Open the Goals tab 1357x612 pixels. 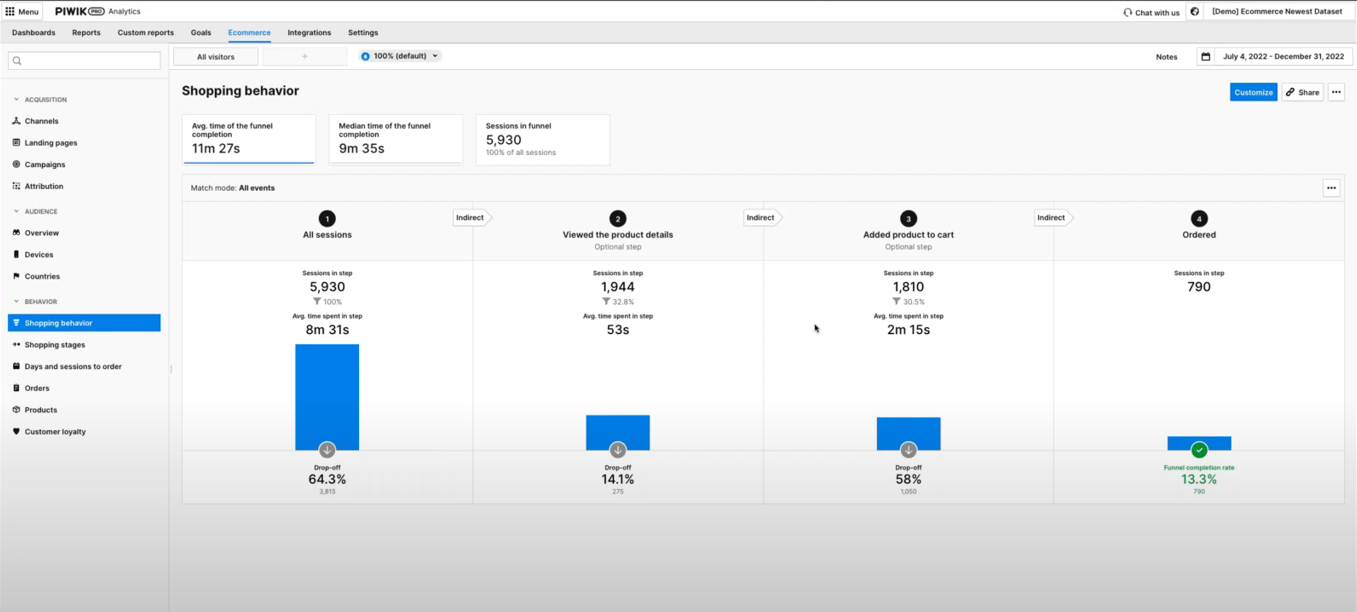pos(201,33)
